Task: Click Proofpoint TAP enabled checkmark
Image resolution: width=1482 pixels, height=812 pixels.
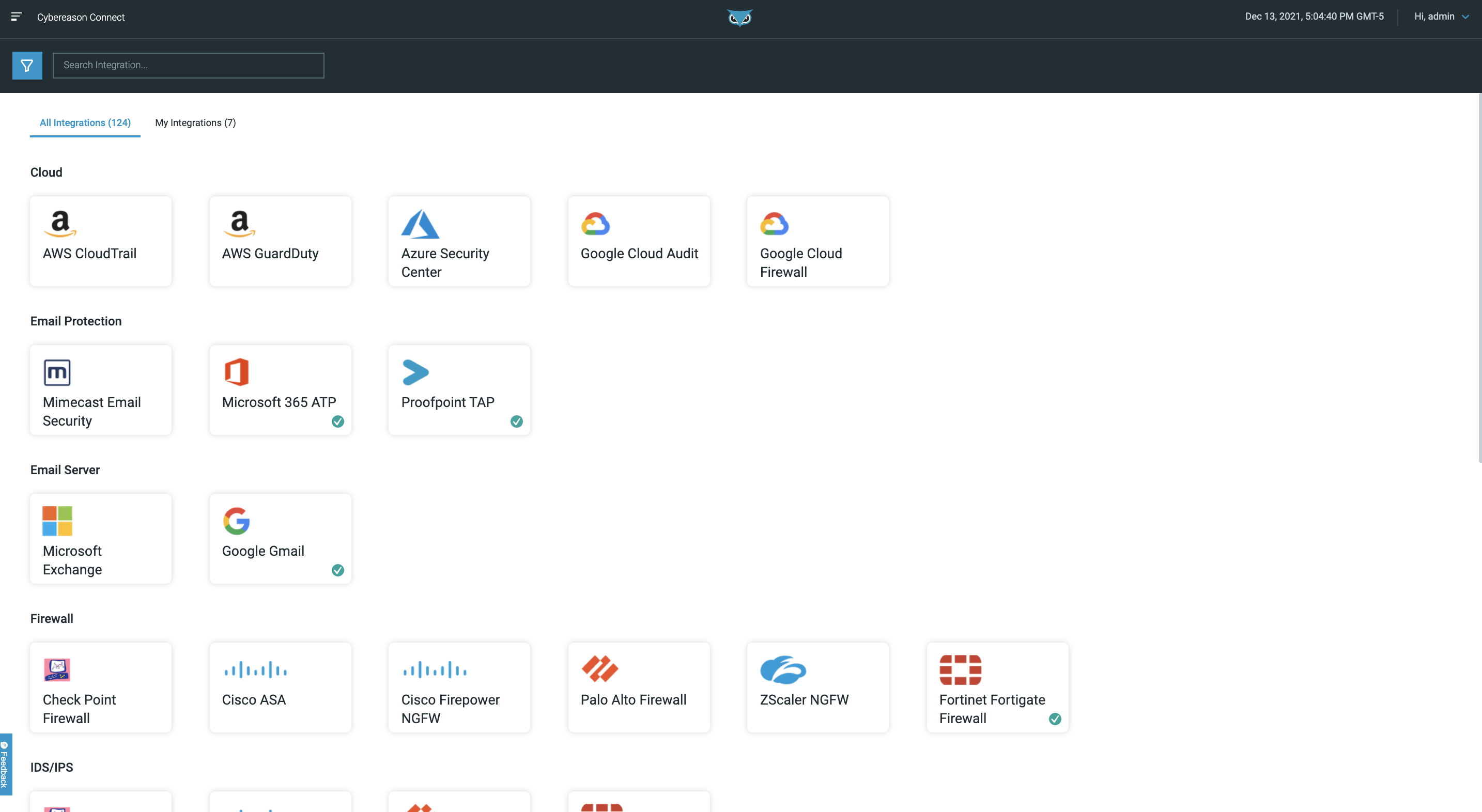Action: 517,421
